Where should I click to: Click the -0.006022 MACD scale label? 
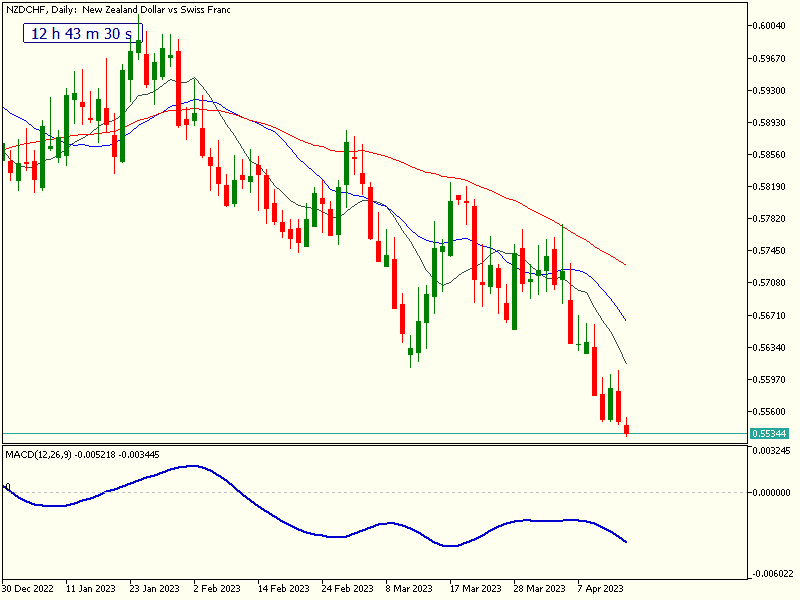pos(770,573)
